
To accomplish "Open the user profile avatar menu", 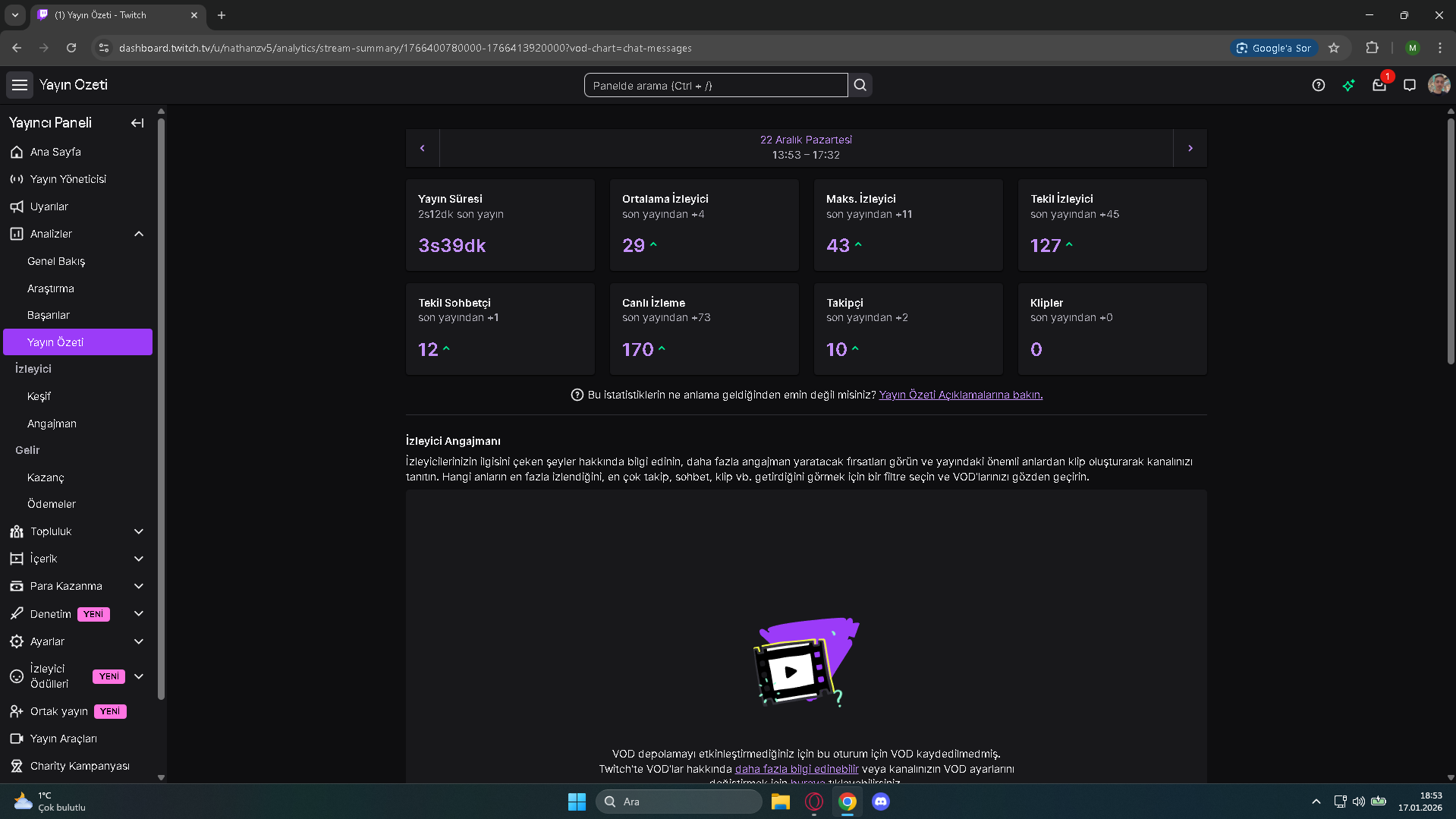I will (1439, 85).
